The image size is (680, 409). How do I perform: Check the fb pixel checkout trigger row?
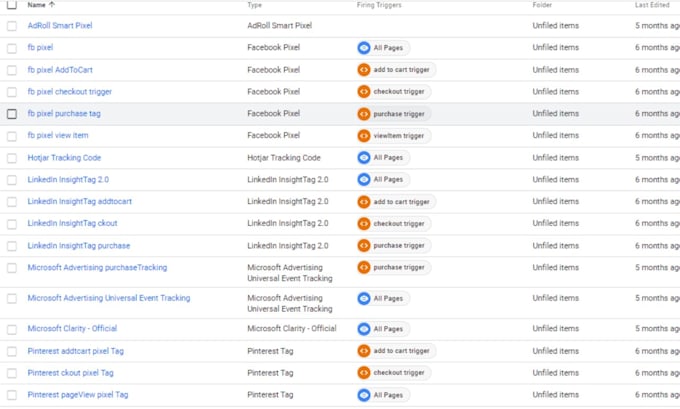click(12, 92)
